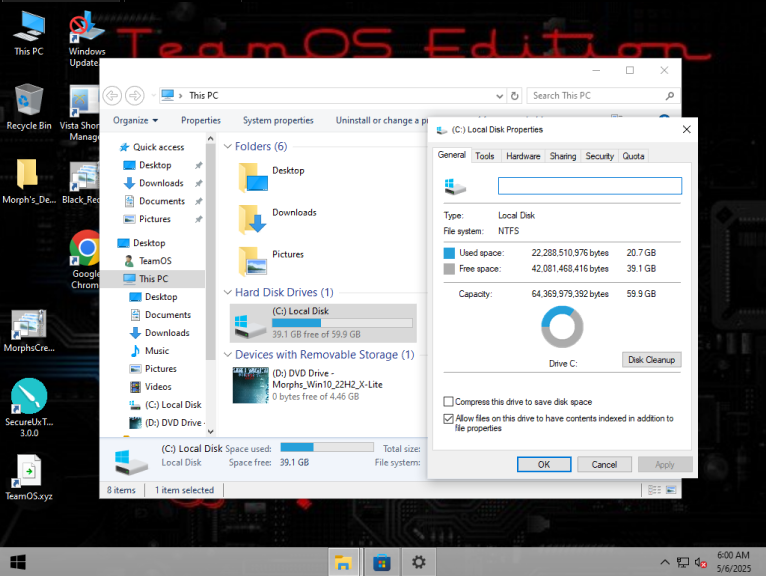
Task: Open recent locations dropdown arrow
Action: 153,96
